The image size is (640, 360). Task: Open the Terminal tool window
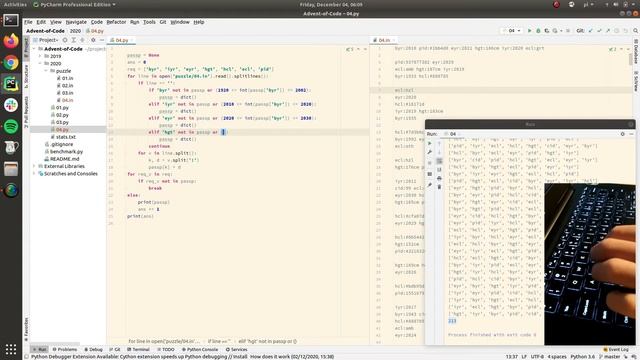tap(138, 350)
